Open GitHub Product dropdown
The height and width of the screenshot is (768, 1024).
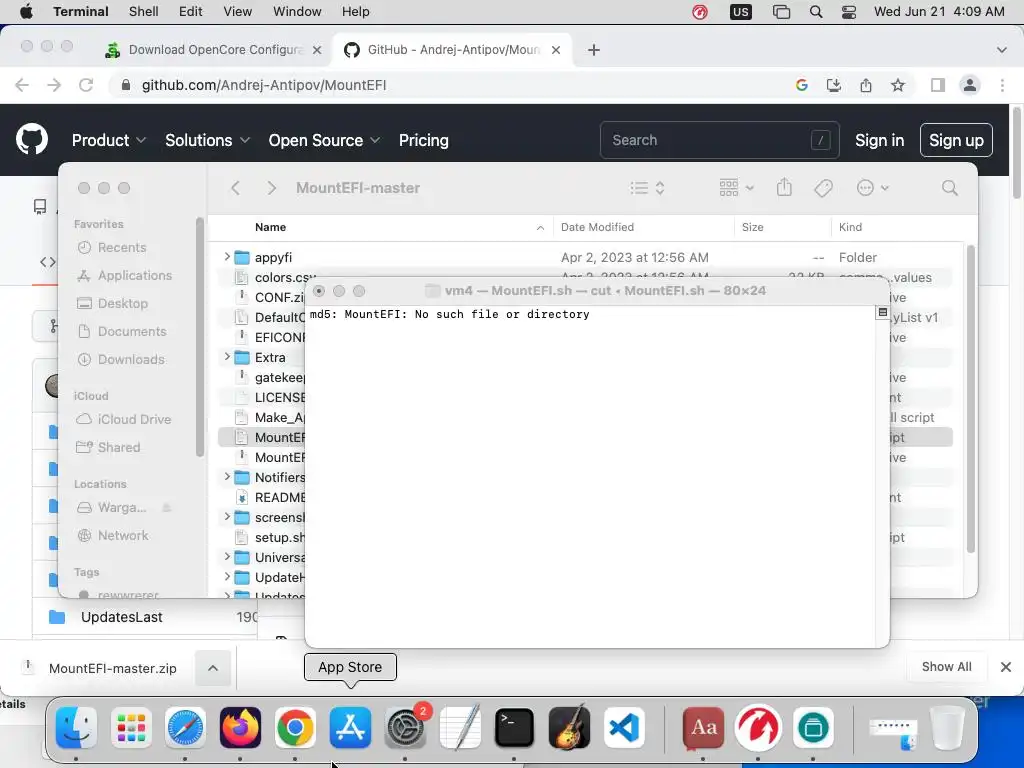109,140
